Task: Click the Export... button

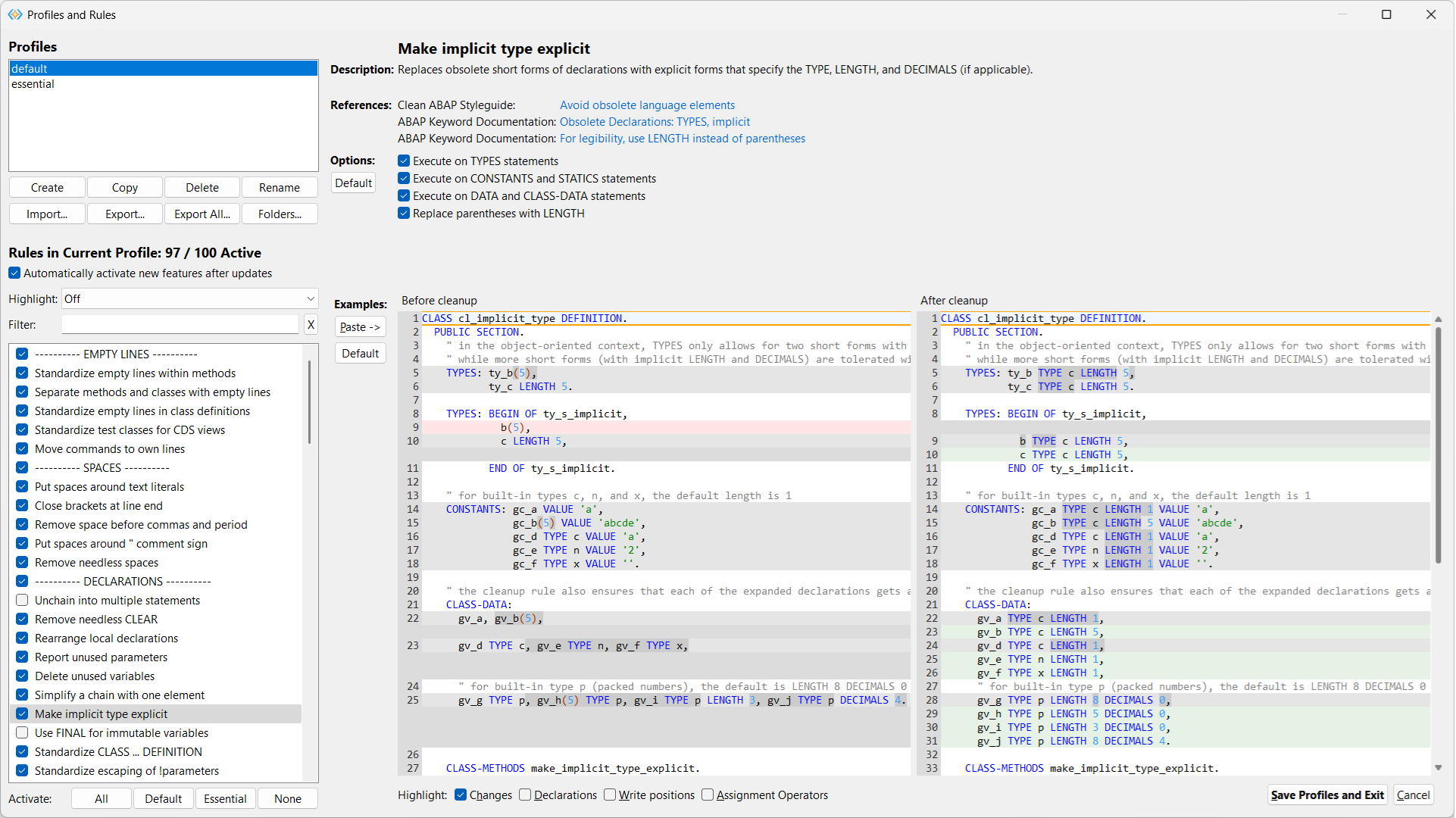Action: [125, 214]
